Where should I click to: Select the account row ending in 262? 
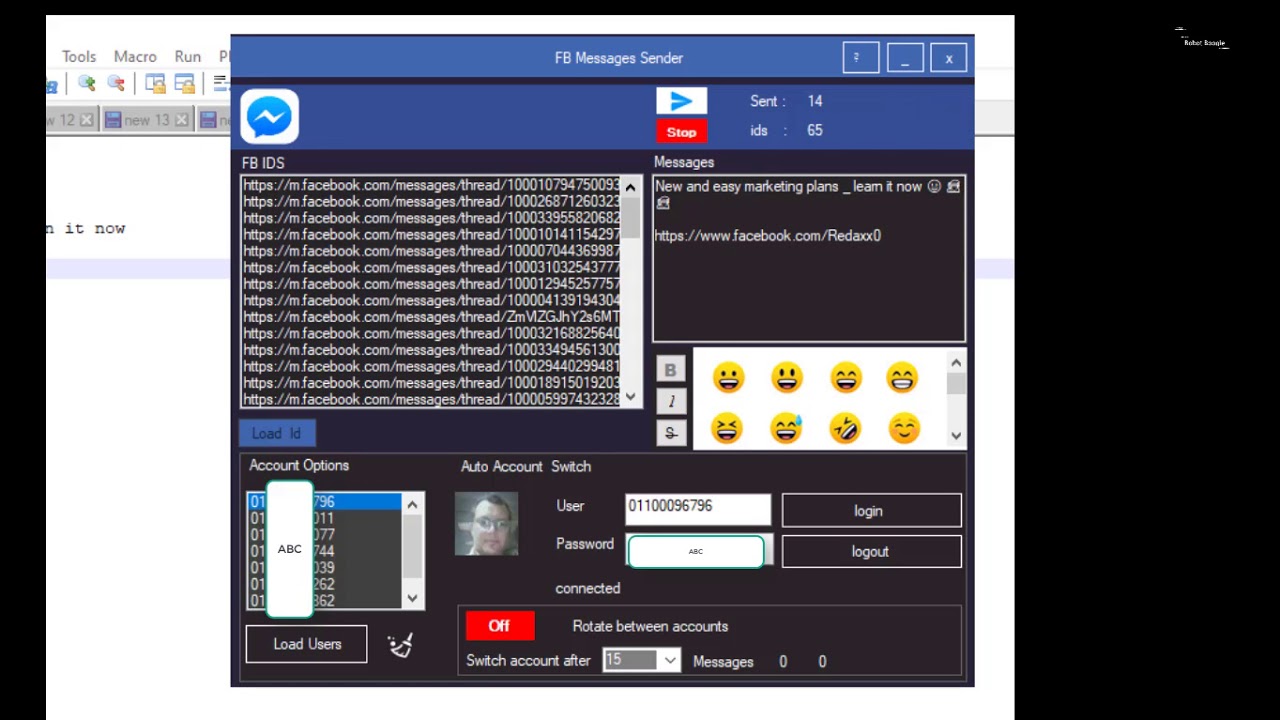[x=325, y=584]
